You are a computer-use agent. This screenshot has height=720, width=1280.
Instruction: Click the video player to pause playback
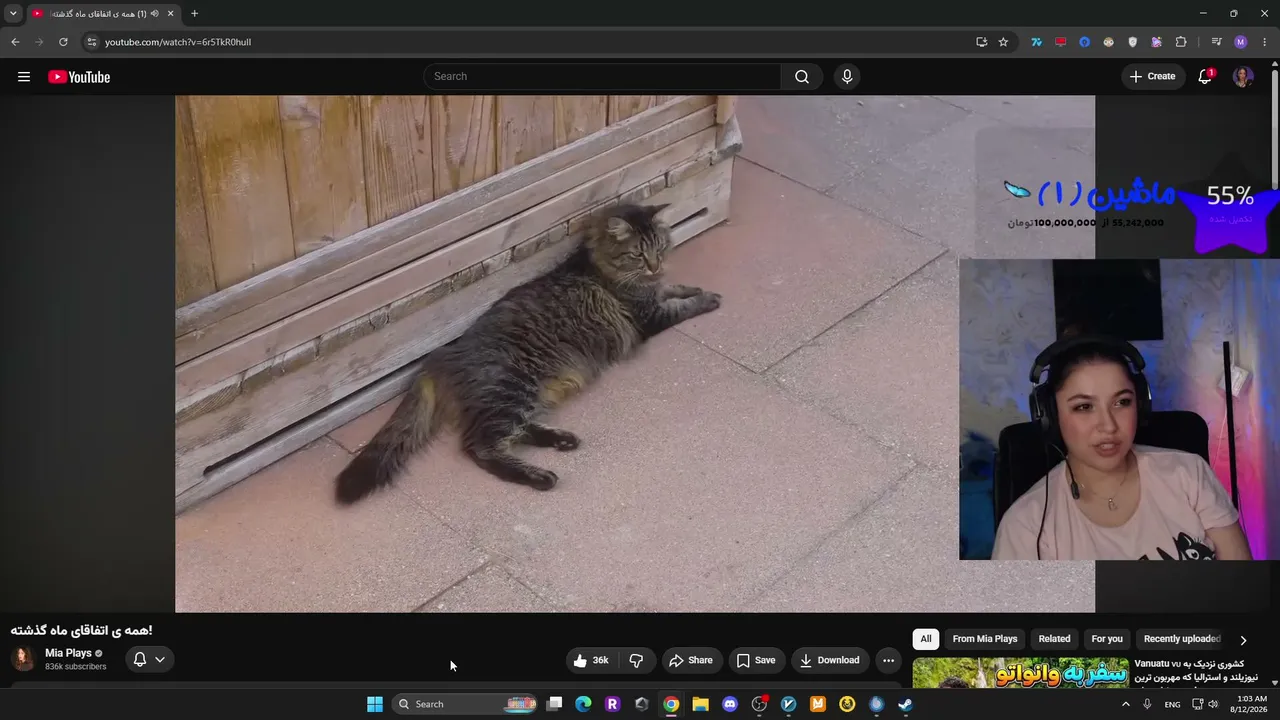click(635, 354)
